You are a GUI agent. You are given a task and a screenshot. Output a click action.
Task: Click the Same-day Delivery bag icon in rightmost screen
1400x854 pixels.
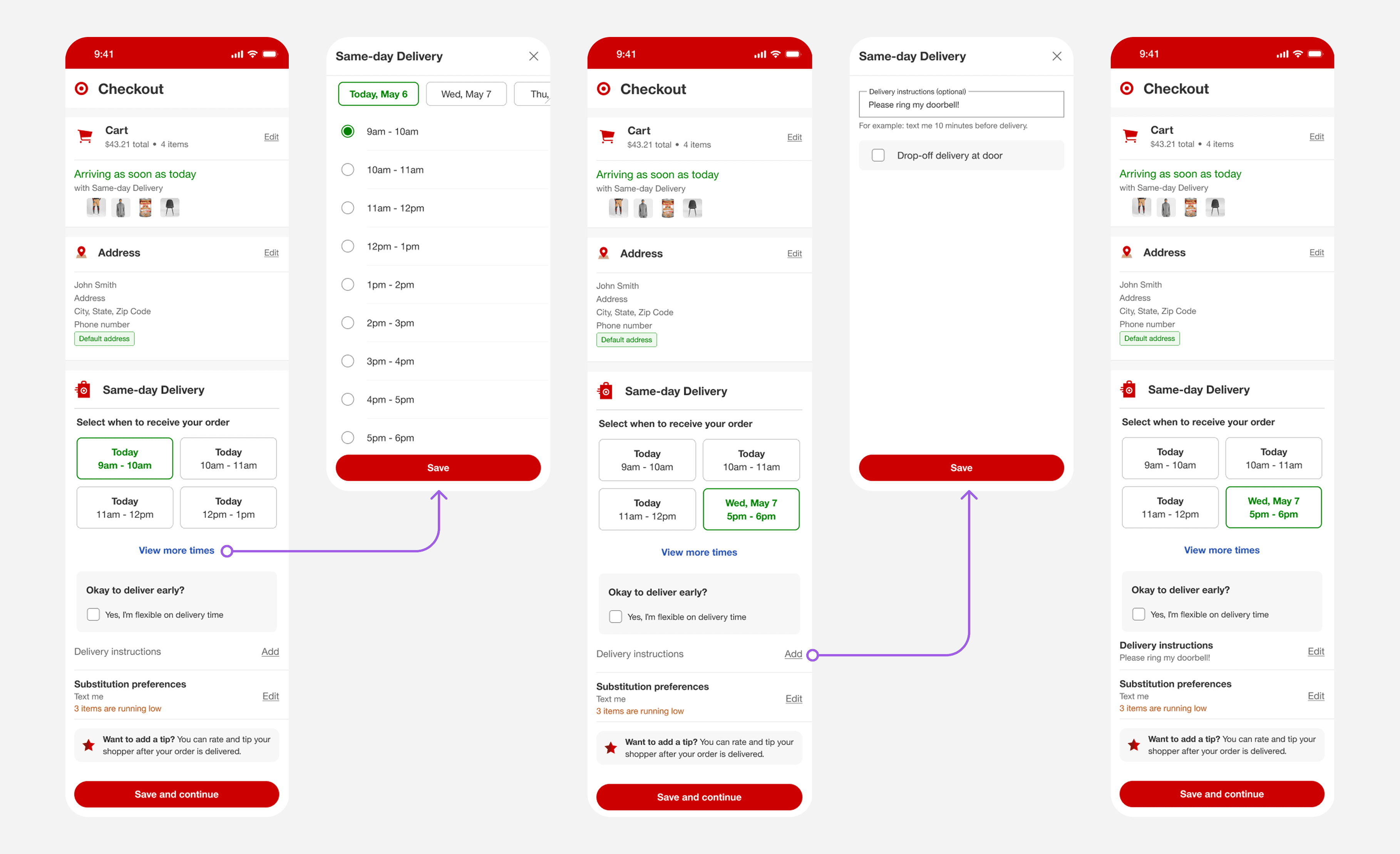point(1129,389)
